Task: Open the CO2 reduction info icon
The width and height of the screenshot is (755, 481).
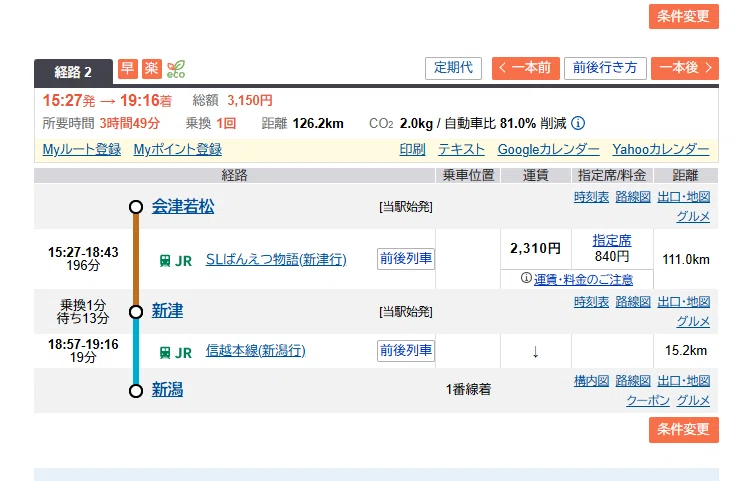Action: pyautogui.click(x=578, y=123)
